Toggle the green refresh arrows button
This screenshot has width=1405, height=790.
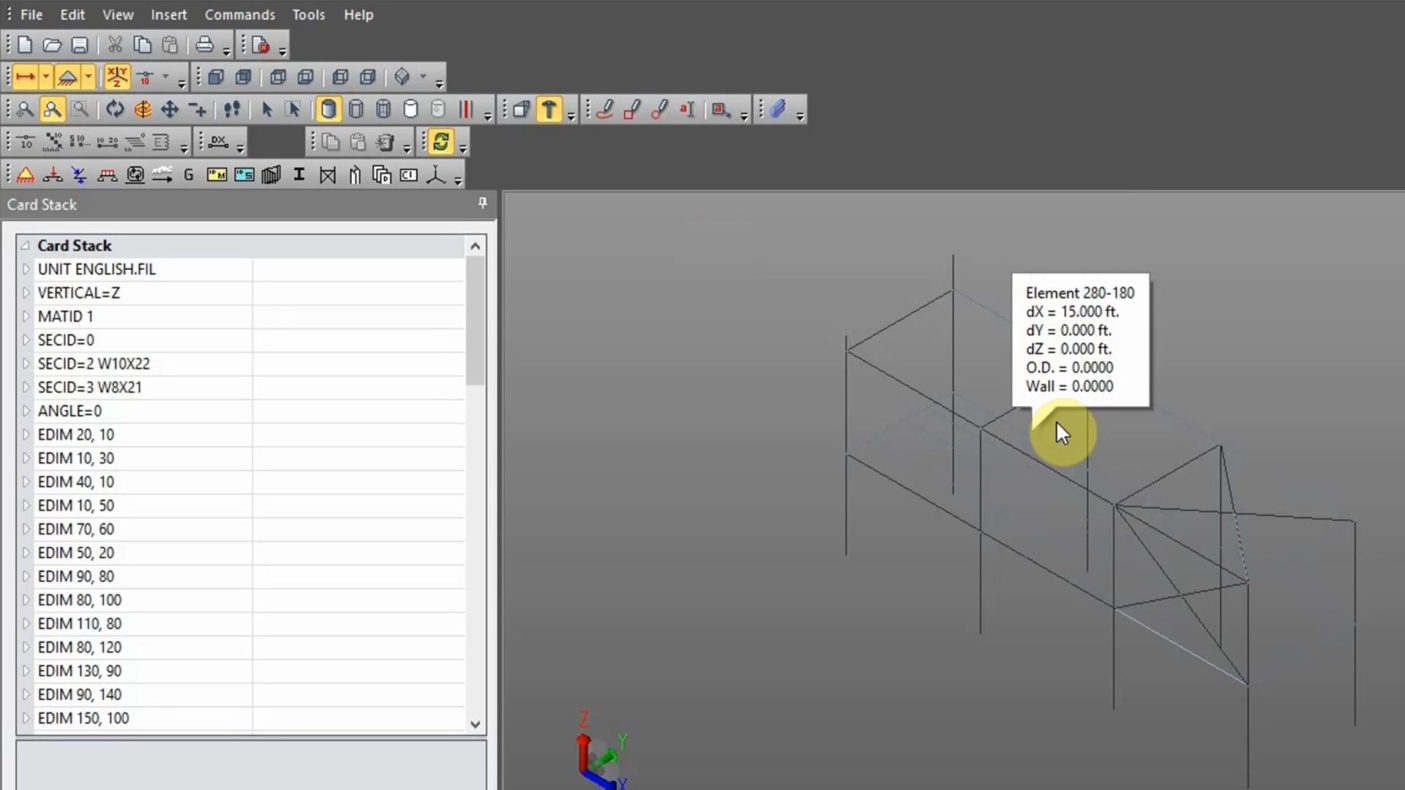click(440, 142)
